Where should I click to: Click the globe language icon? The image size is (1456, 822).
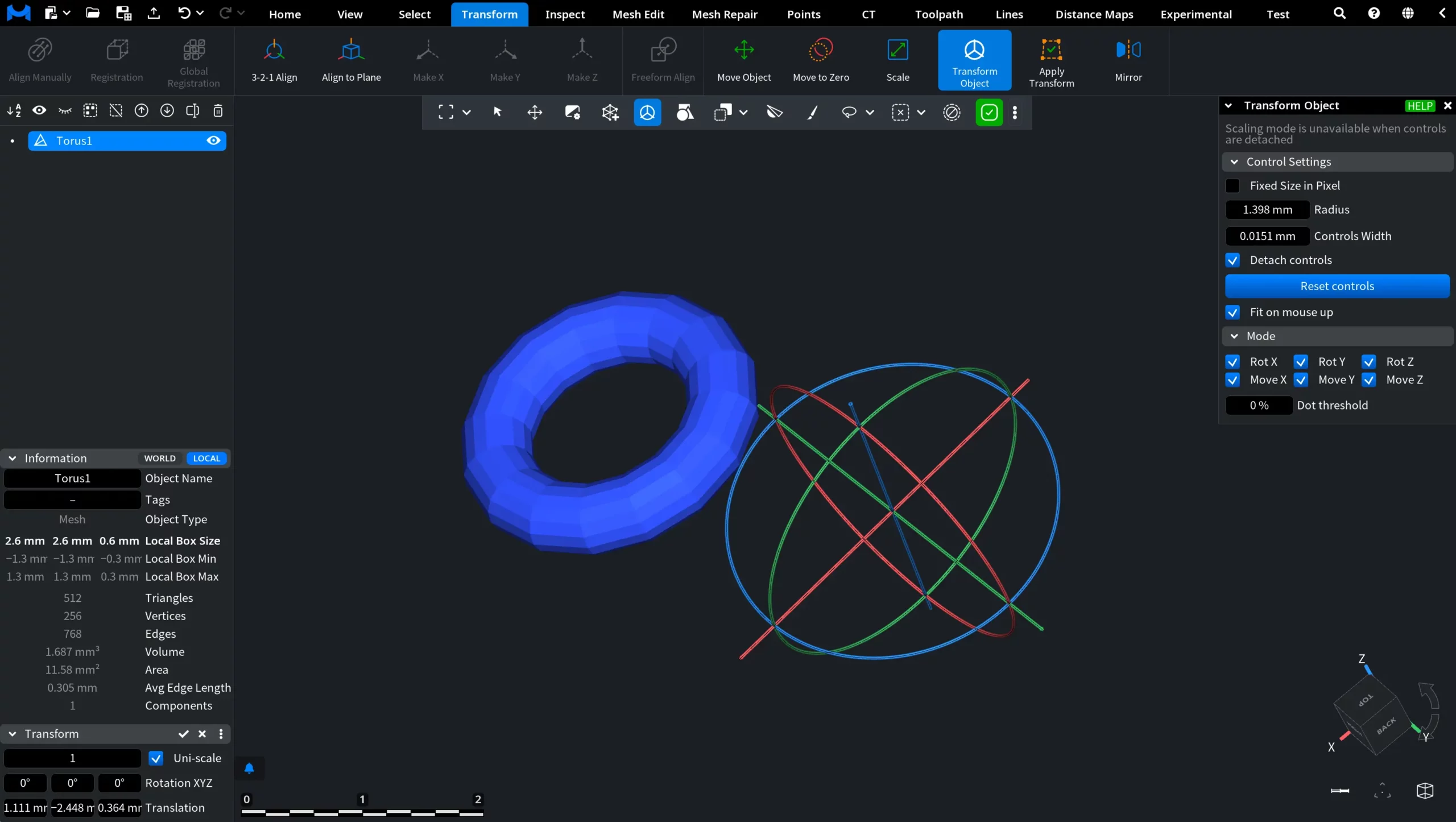(1408, 13)
